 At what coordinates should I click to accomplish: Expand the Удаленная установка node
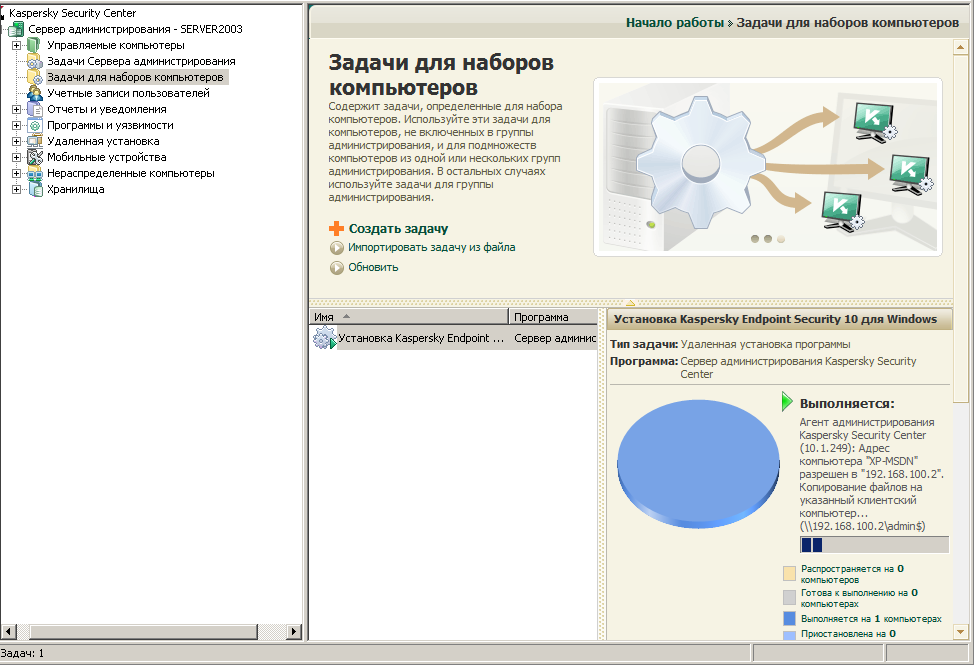point(16,142)
